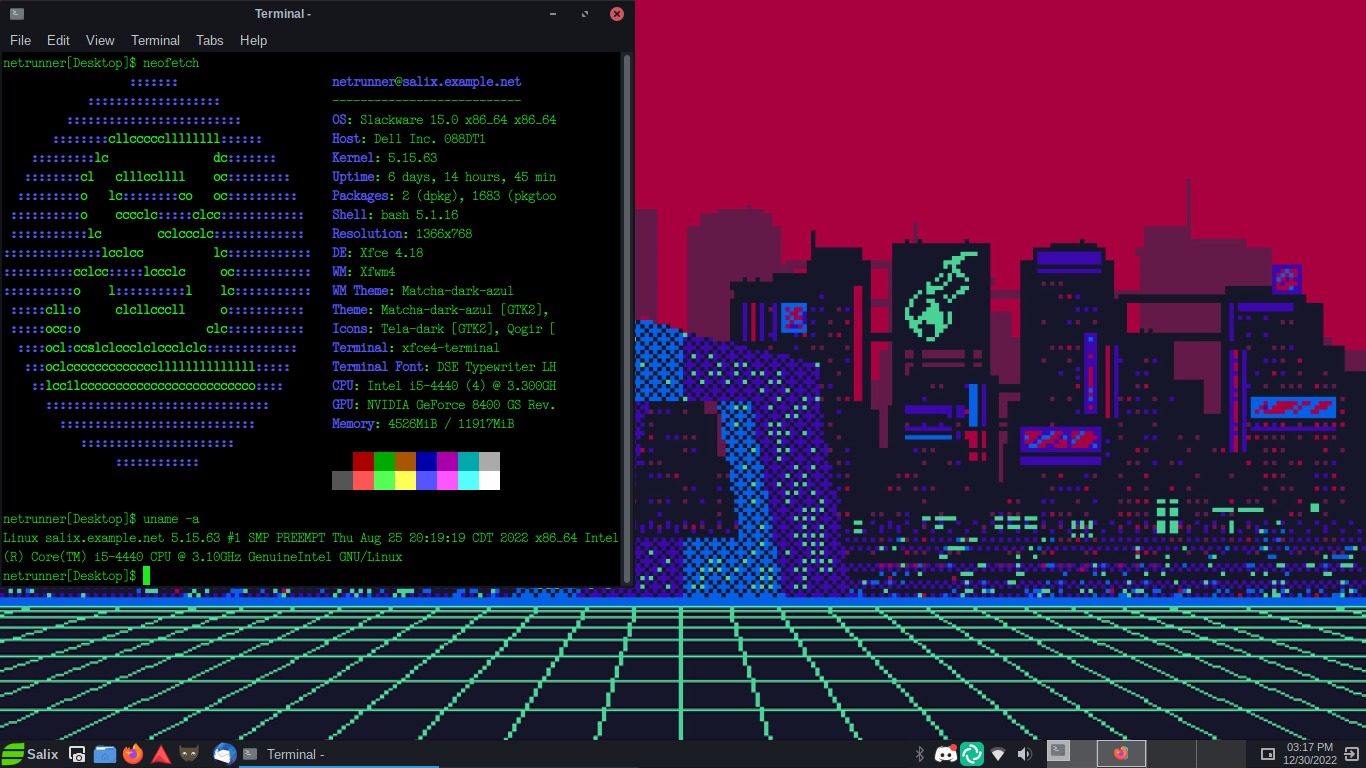1366x768 pixels.
Task: Click the 'Uptime: 6 days, 14 hours' line
Action: click(444, 177)
